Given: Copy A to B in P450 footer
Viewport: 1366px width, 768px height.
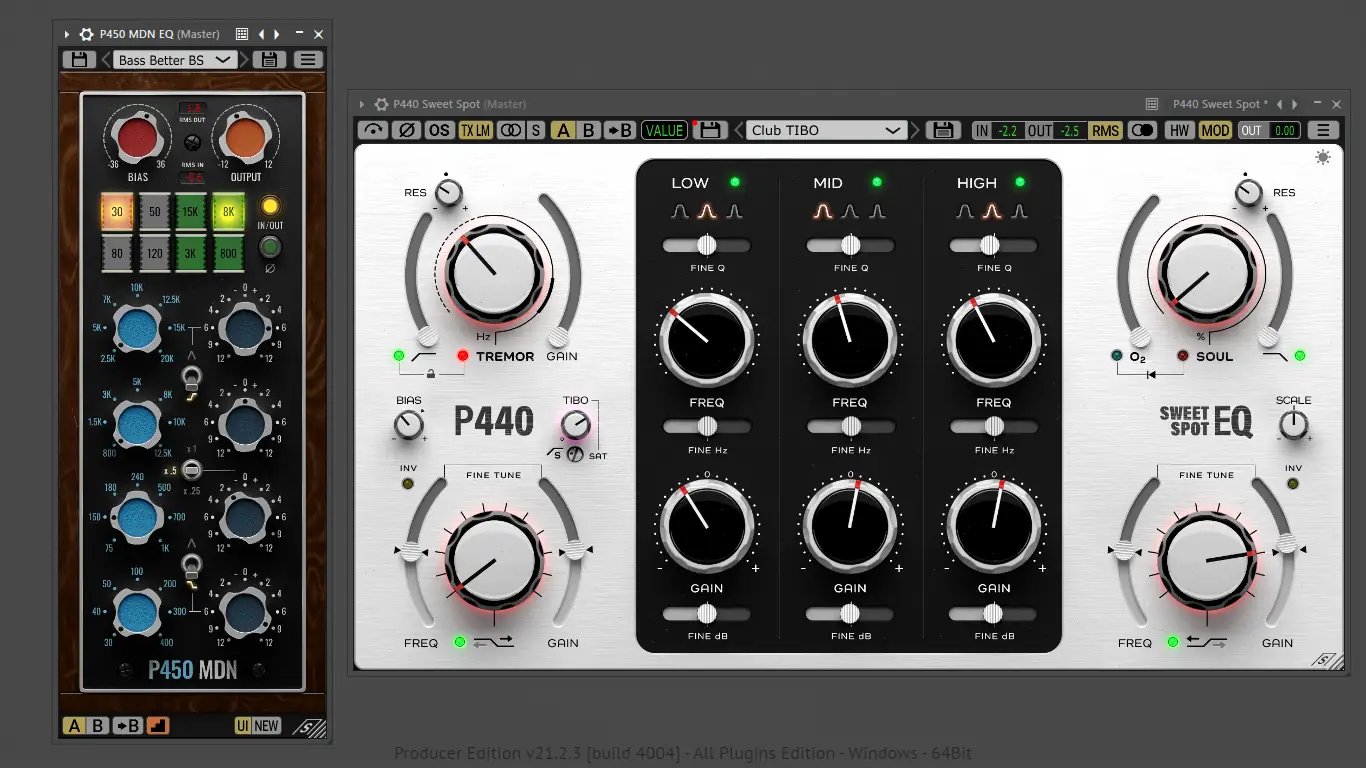Looking at the screenshot, I should pyautogui.click(x=127, y=726).
